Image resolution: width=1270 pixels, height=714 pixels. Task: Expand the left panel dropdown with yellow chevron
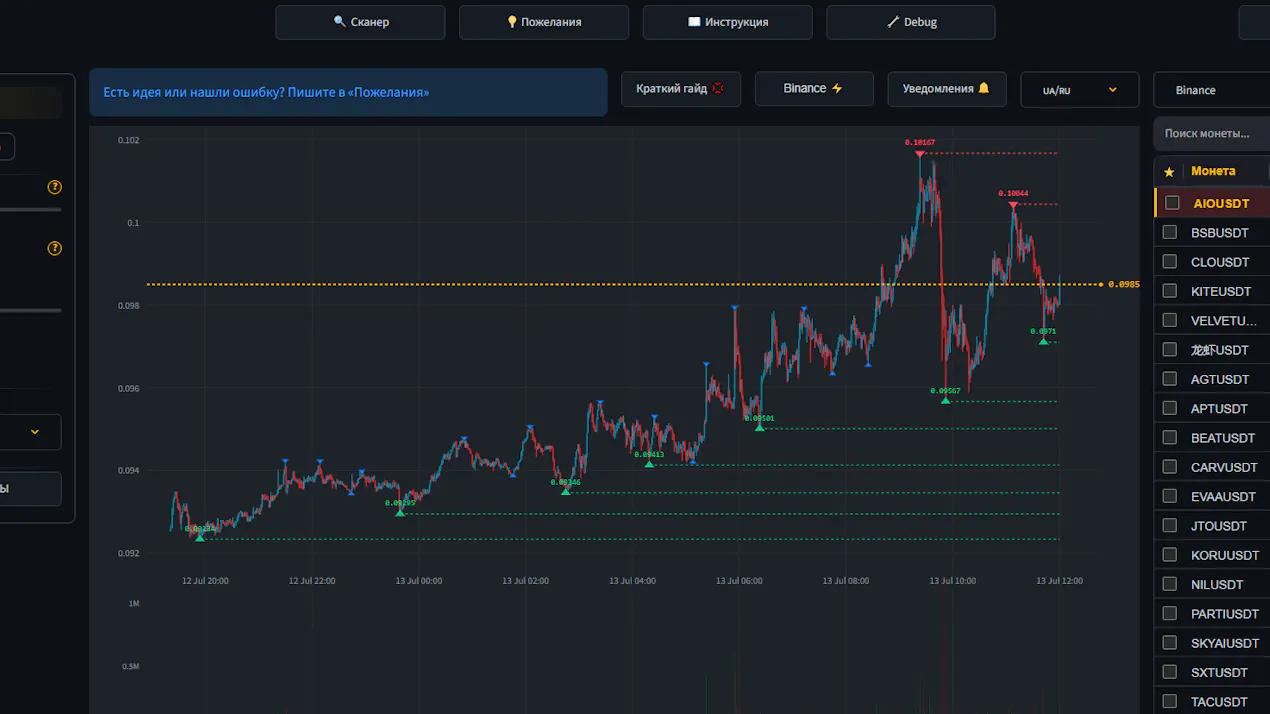click(x=30, y=432)
